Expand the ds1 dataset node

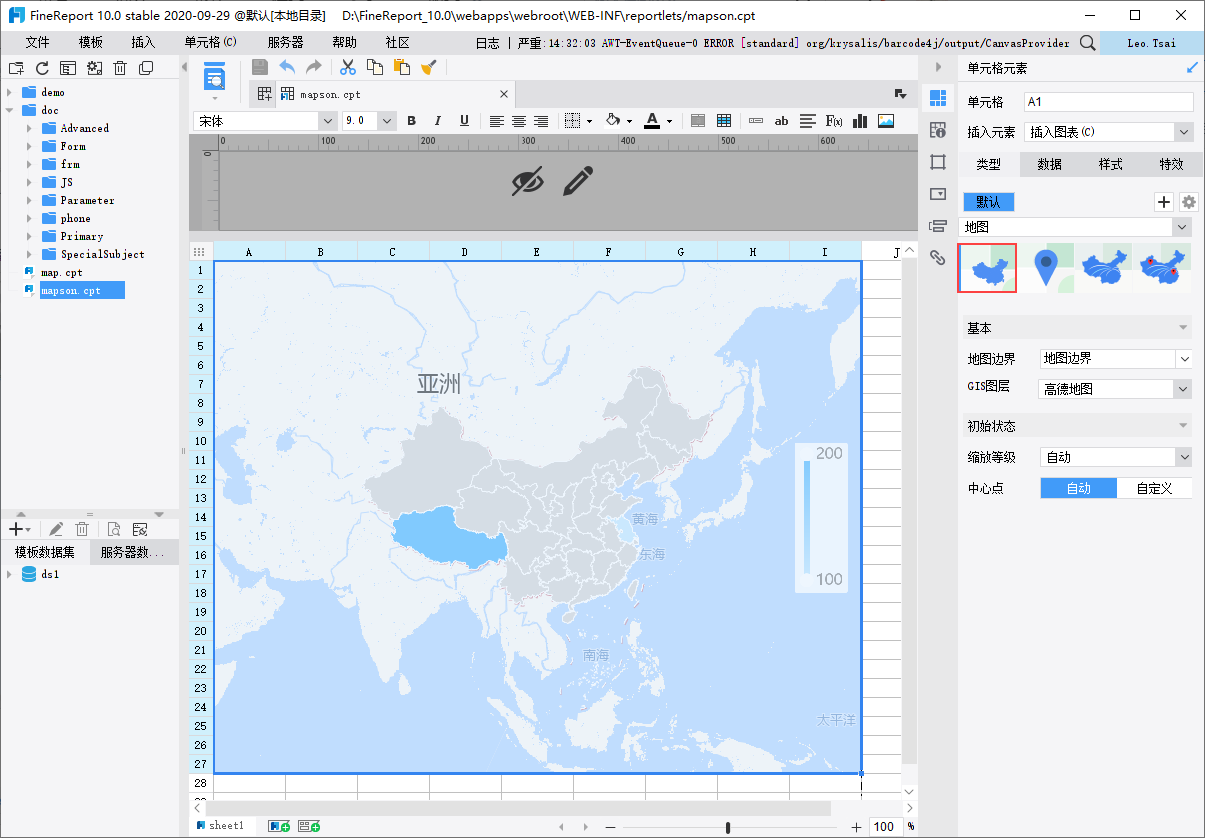click(x=9, y=574)
